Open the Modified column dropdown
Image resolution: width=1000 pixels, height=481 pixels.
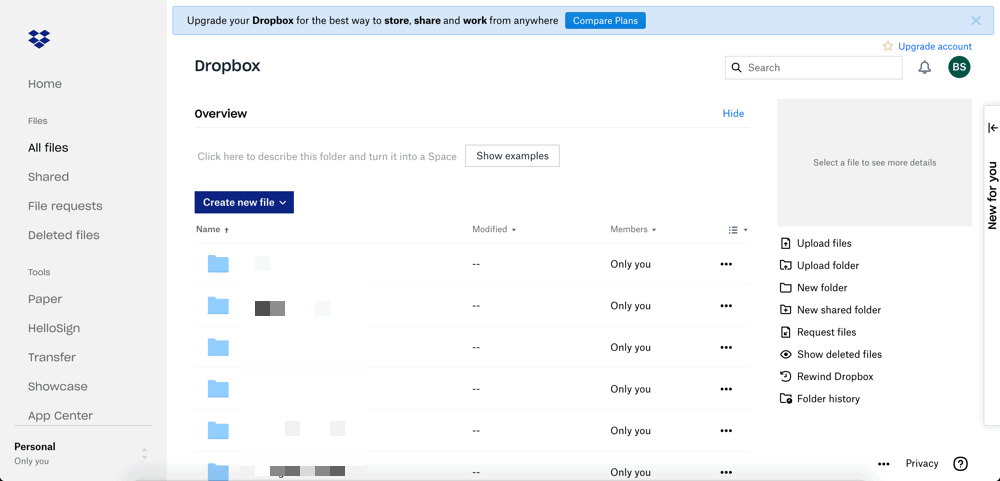coord(494,229)
